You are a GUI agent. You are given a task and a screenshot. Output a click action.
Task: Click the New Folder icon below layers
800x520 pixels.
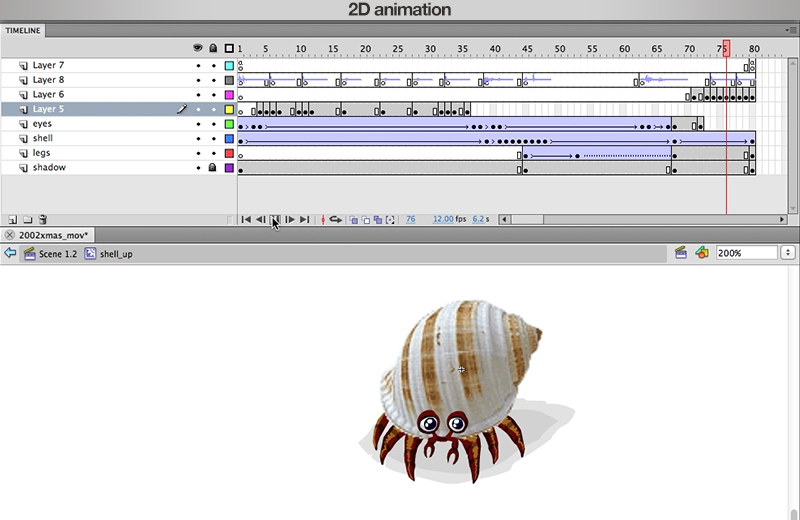(x=28, y=219)
